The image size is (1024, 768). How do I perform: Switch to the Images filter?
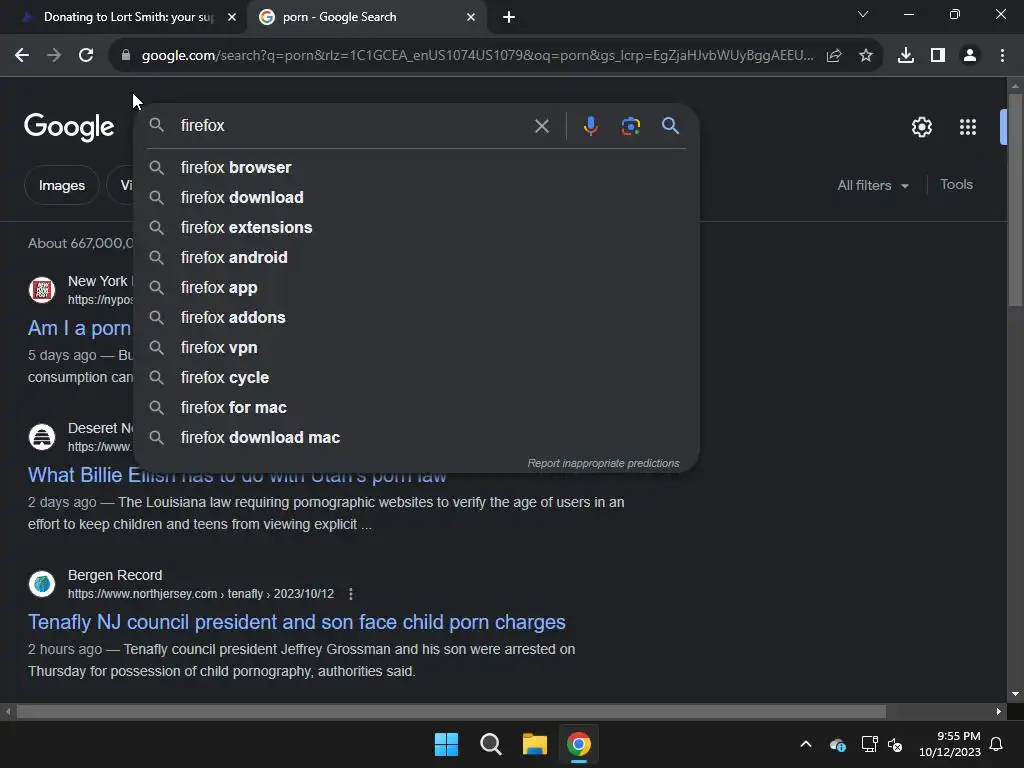point(61,185)
